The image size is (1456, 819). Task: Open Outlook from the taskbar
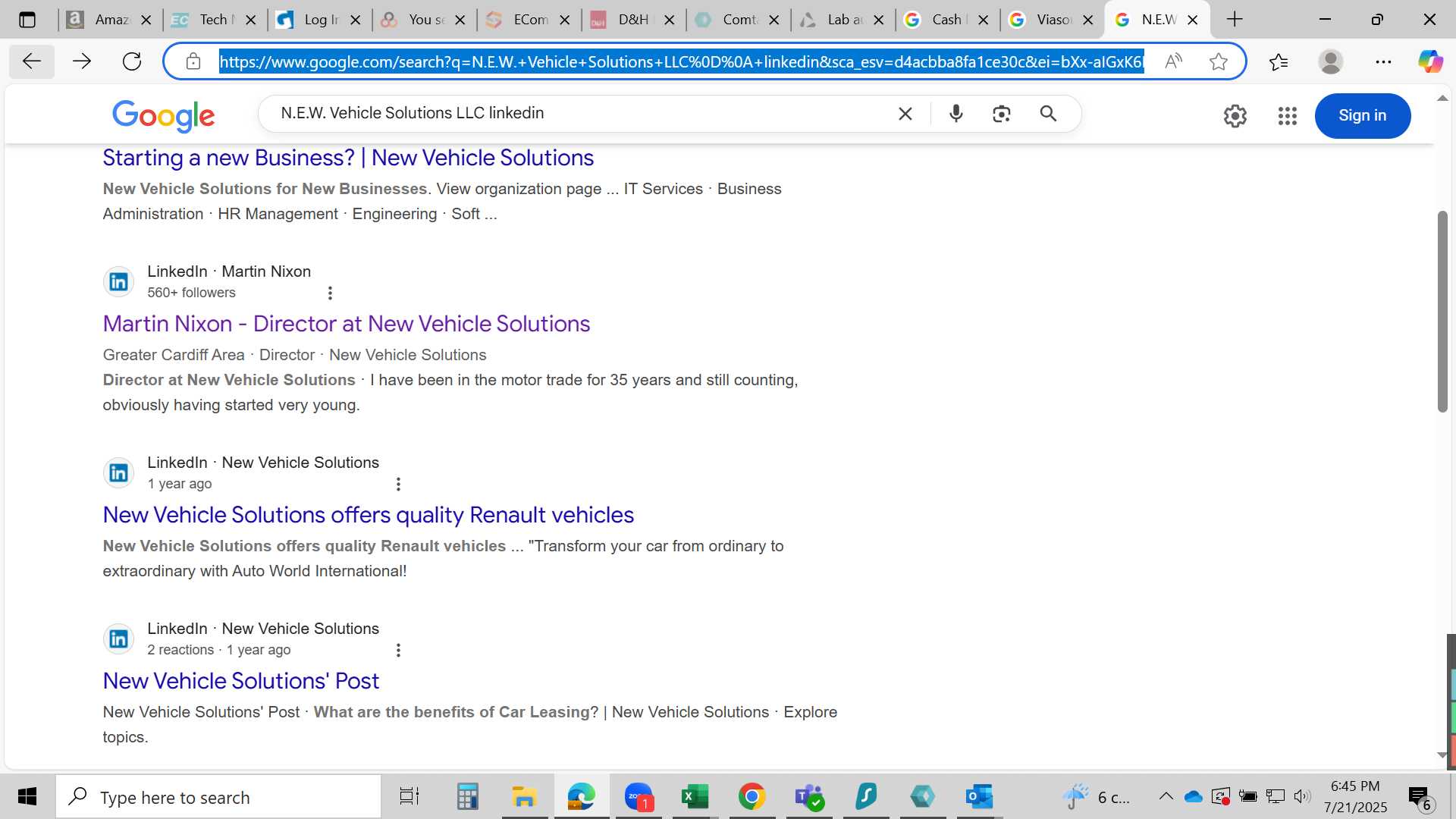pyautogui.click(x=979, y=797)
